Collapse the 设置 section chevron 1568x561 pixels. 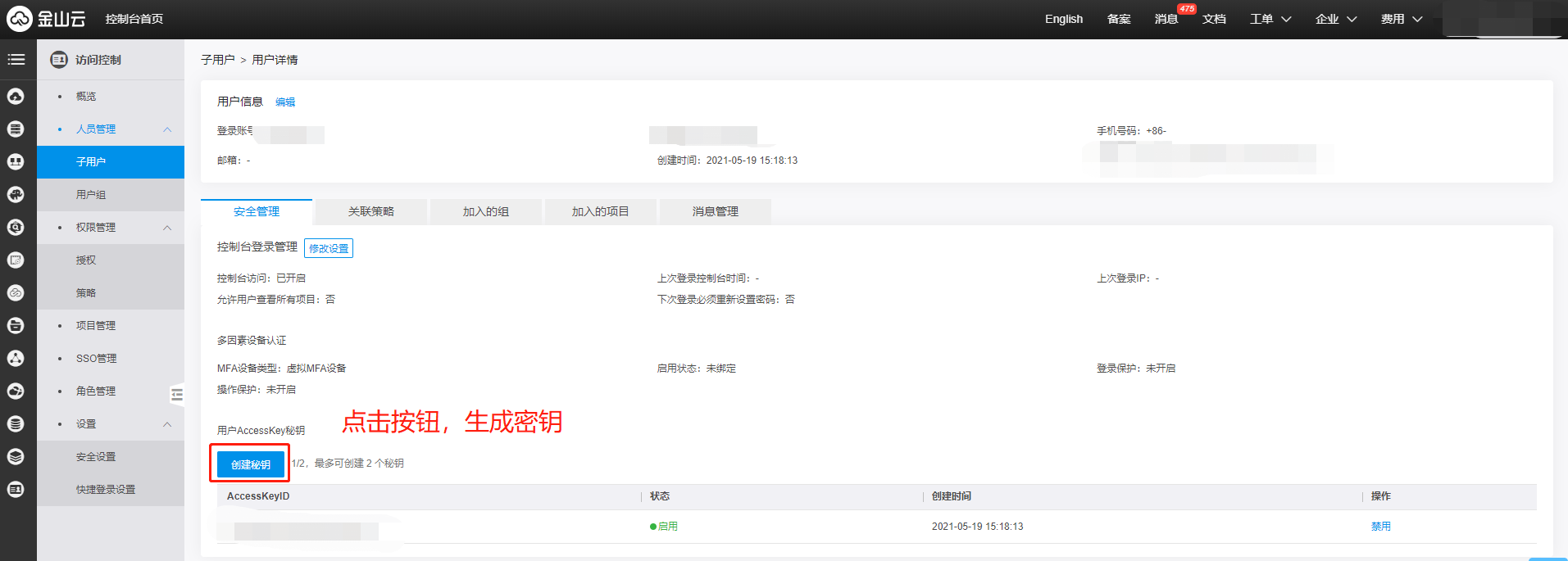167,424
